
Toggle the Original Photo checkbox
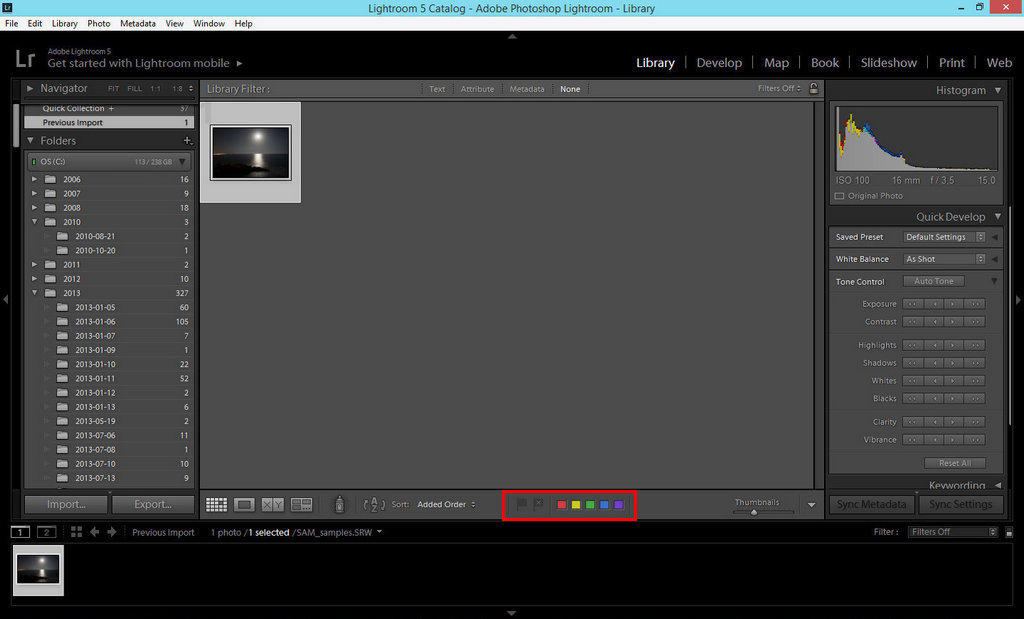[x=840, y=196]
